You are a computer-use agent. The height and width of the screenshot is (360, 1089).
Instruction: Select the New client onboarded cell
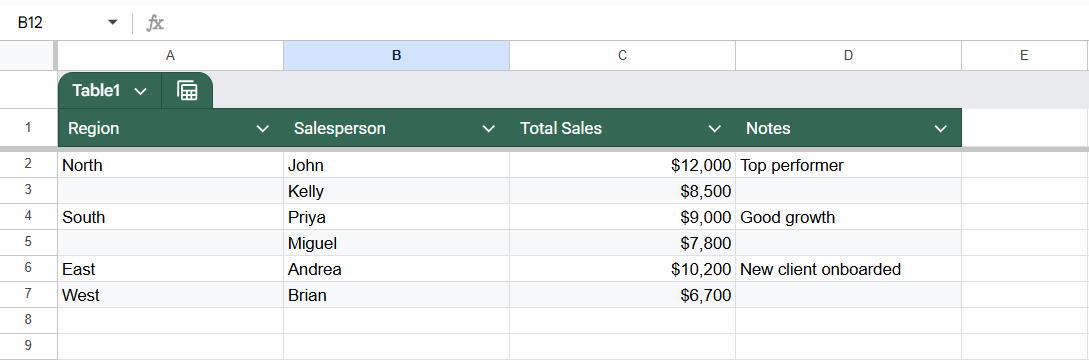[848, 269]
